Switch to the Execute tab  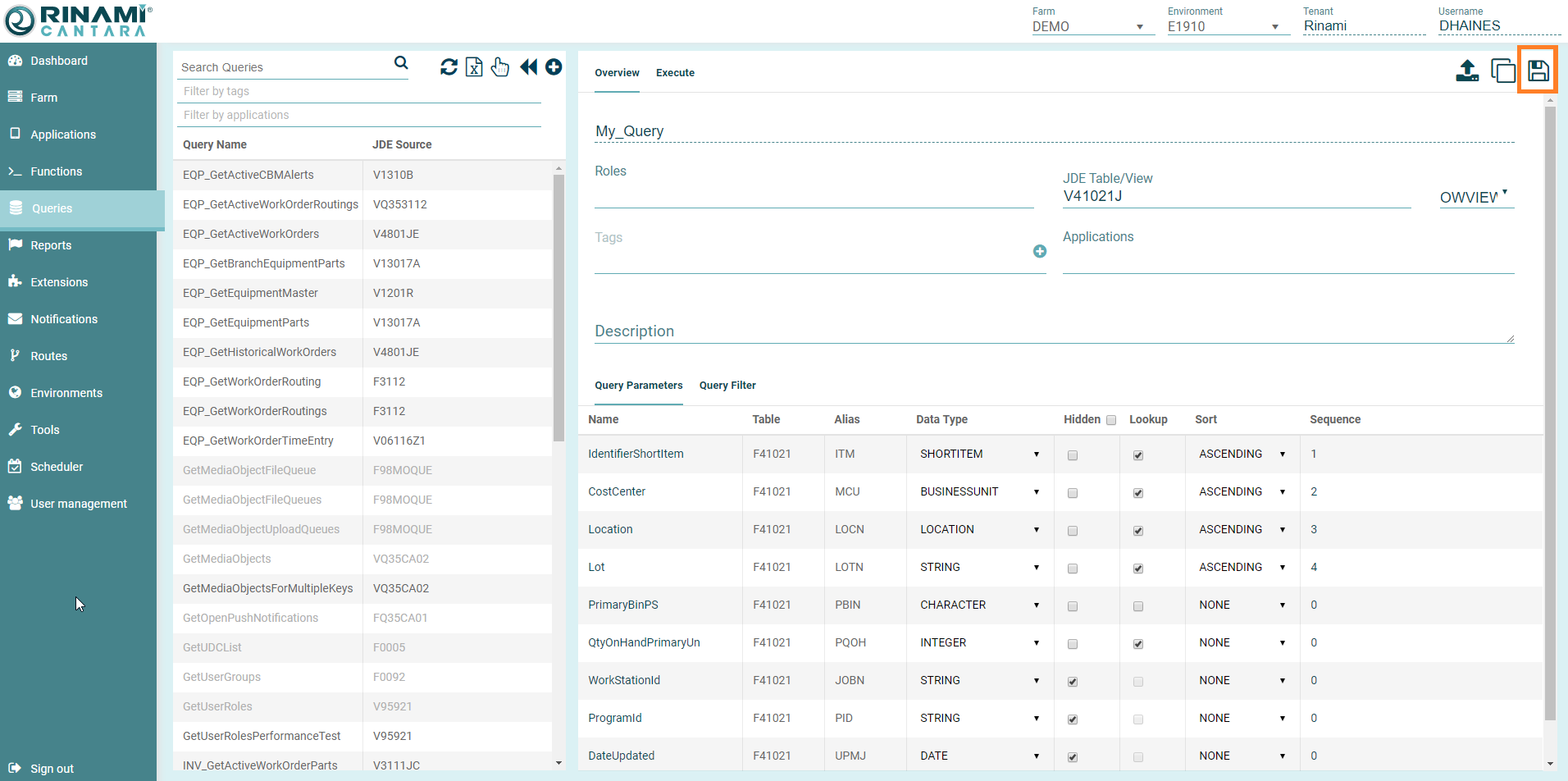coord(675,73)
